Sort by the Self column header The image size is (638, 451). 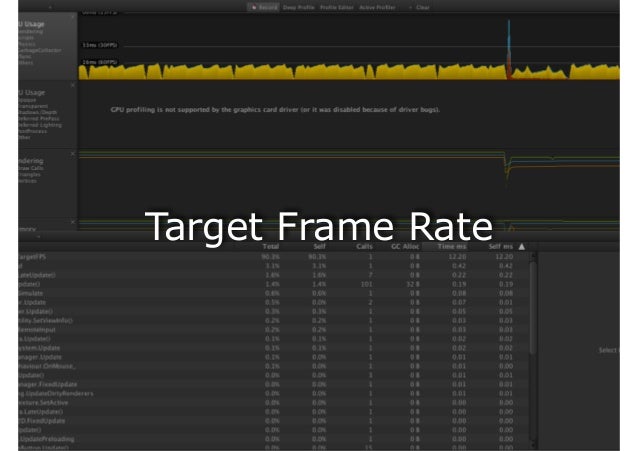(x=319, y=246)
